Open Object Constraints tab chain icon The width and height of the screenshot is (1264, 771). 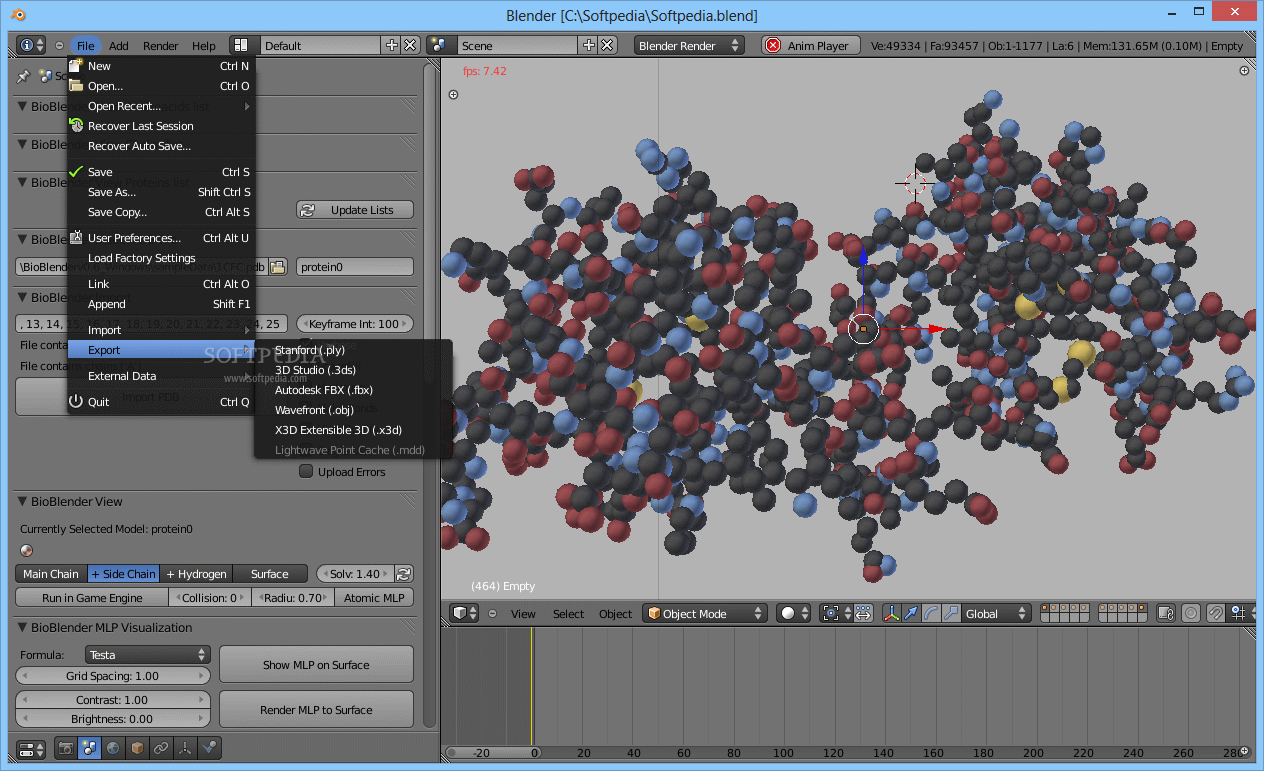pos(161,748)
